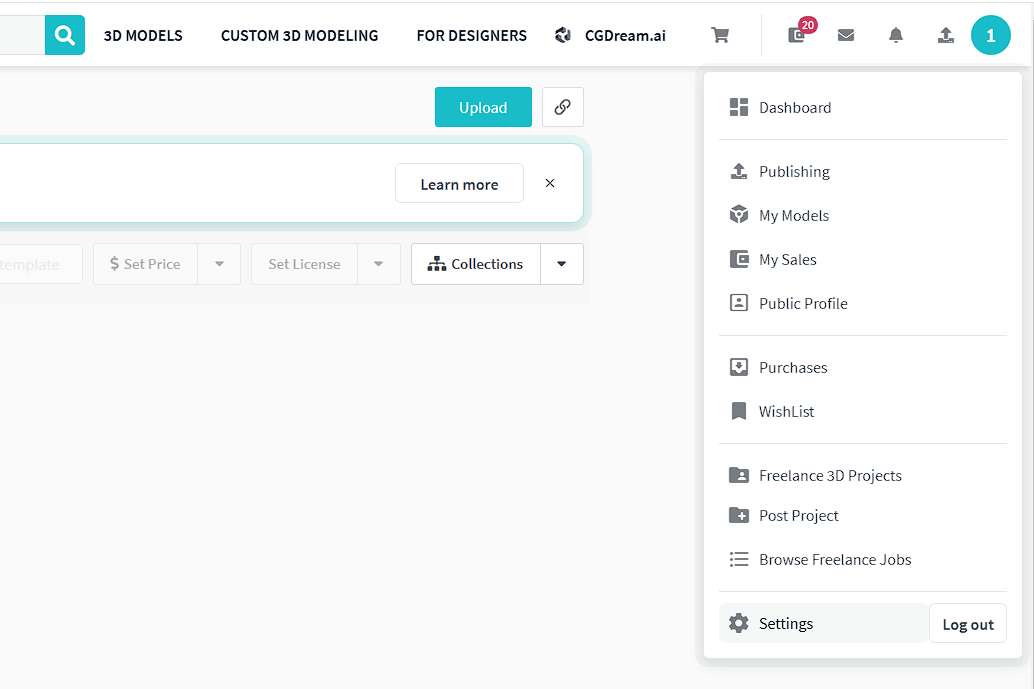
Task: Open the notifications bell icon
Action: (896, 35)
